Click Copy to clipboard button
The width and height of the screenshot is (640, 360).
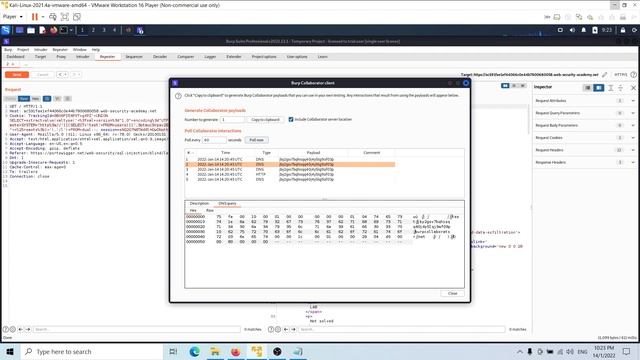point(265,120)
